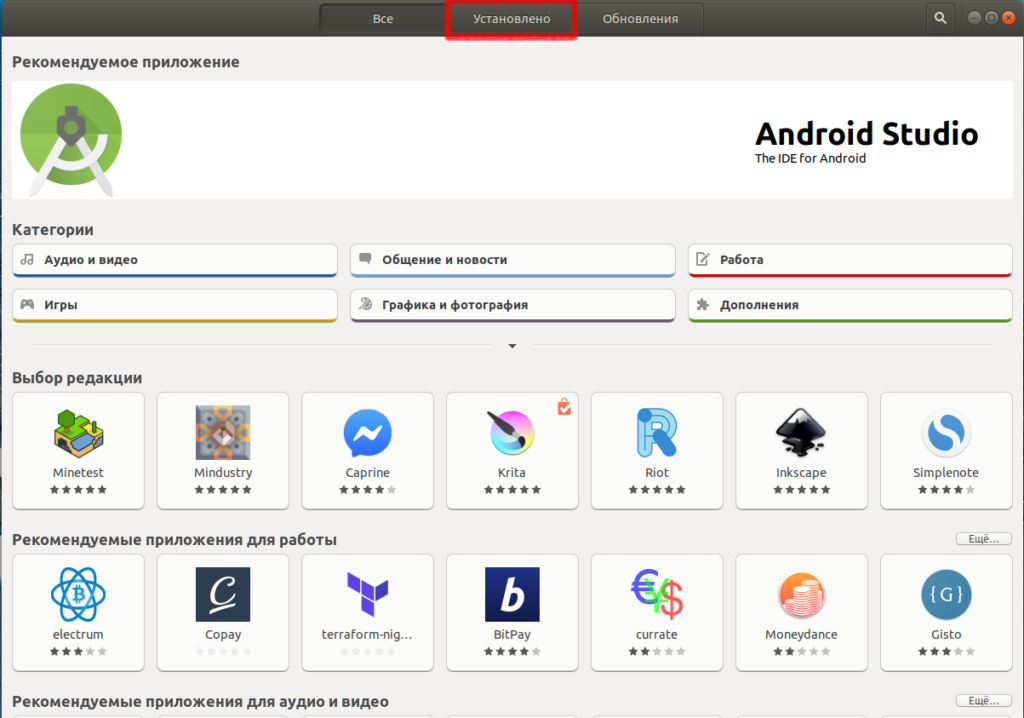The height and width of the screenshot is (718, 1024).
Task: Click the brush icon in Графика и фотография
Action: tap(366, 304)
